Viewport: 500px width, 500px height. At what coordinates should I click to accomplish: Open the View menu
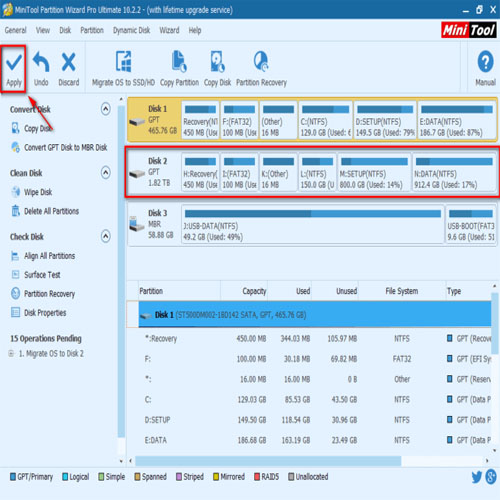point(43,30)
